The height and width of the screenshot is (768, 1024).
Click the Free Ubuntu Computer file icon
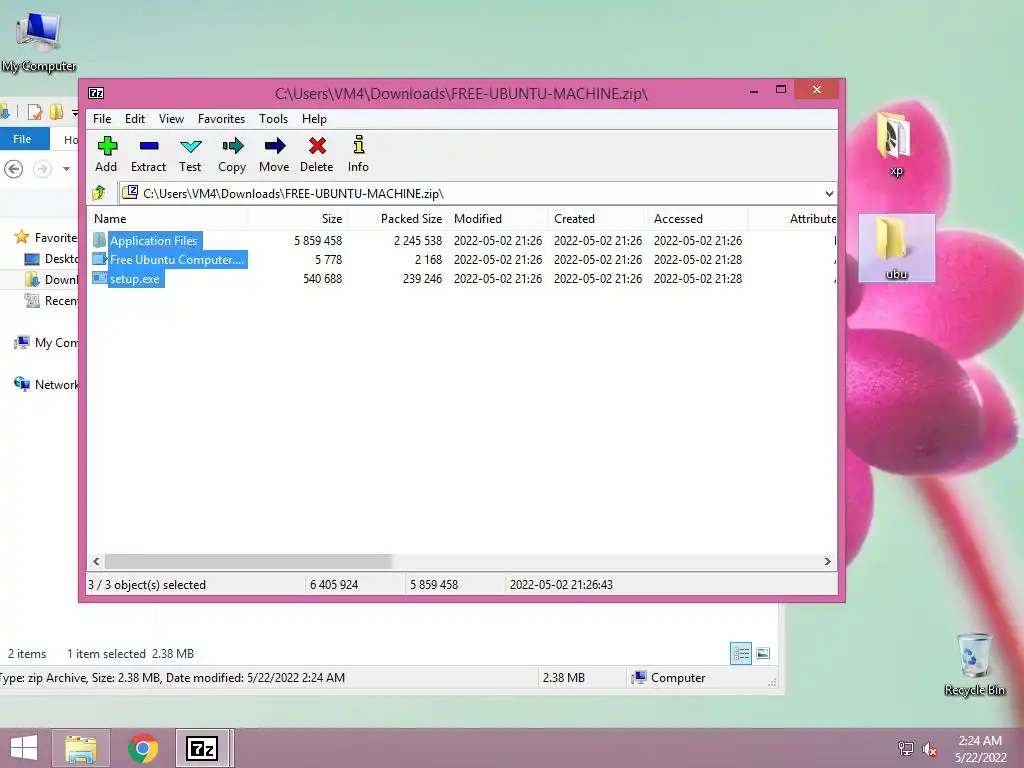coord(99,259)
